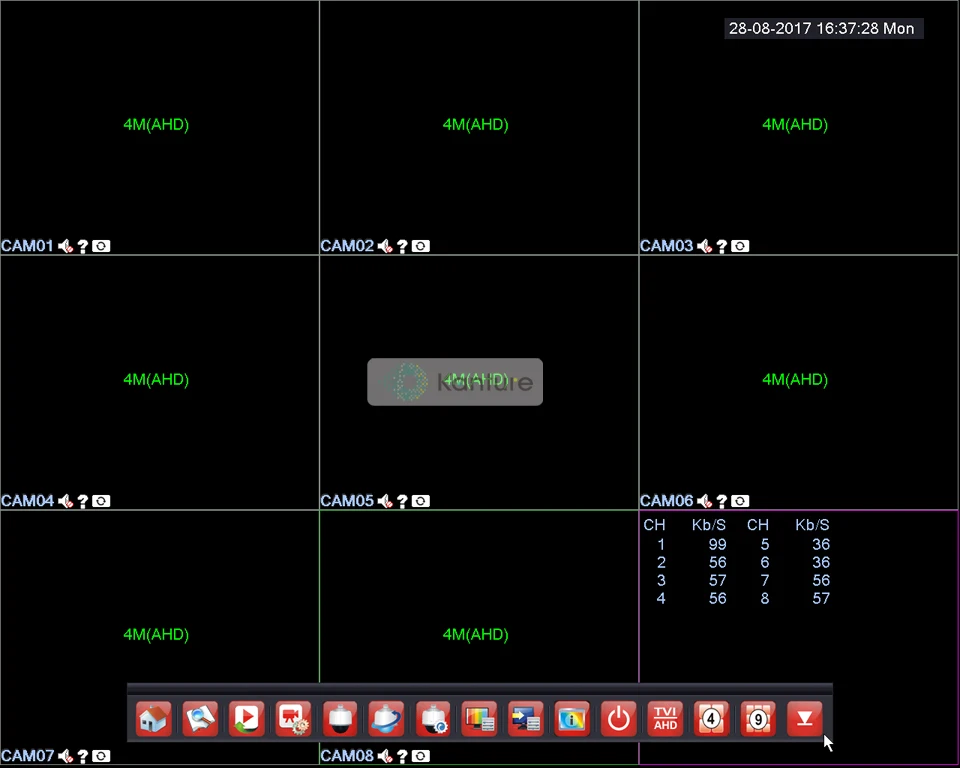Click CAM04 snapshot camera icon
960x768 pixels.
click(101, 501)
